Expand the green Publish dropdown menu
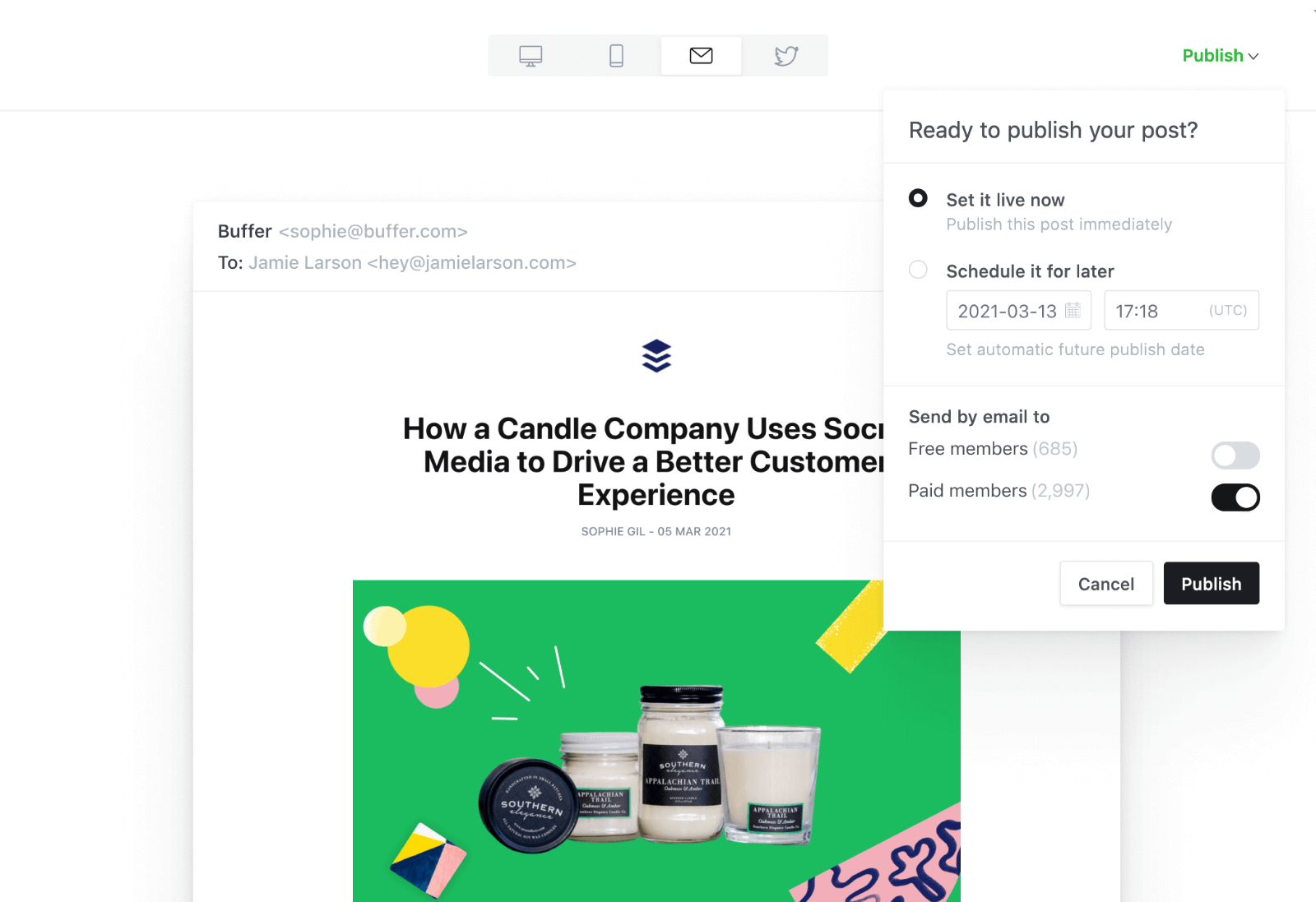Screen dimensions: 1316x902 [x=1221, y=56]
